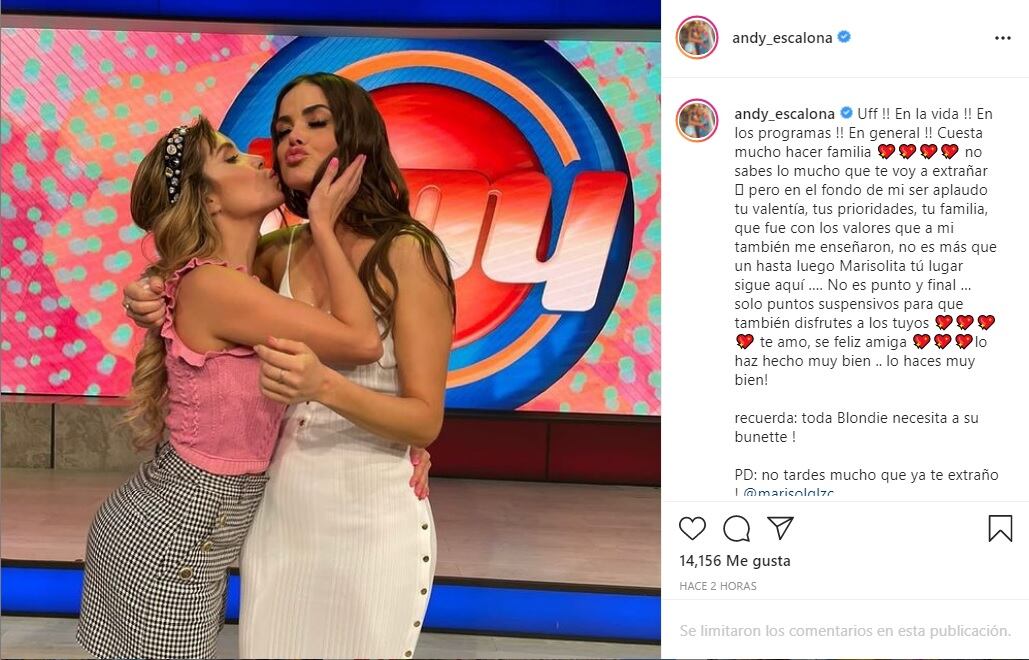Image resolution: width=1029 pixels, height=660 pixels.
Task: Open the @marisolglzc mention link
Action: tap(788, 493)
